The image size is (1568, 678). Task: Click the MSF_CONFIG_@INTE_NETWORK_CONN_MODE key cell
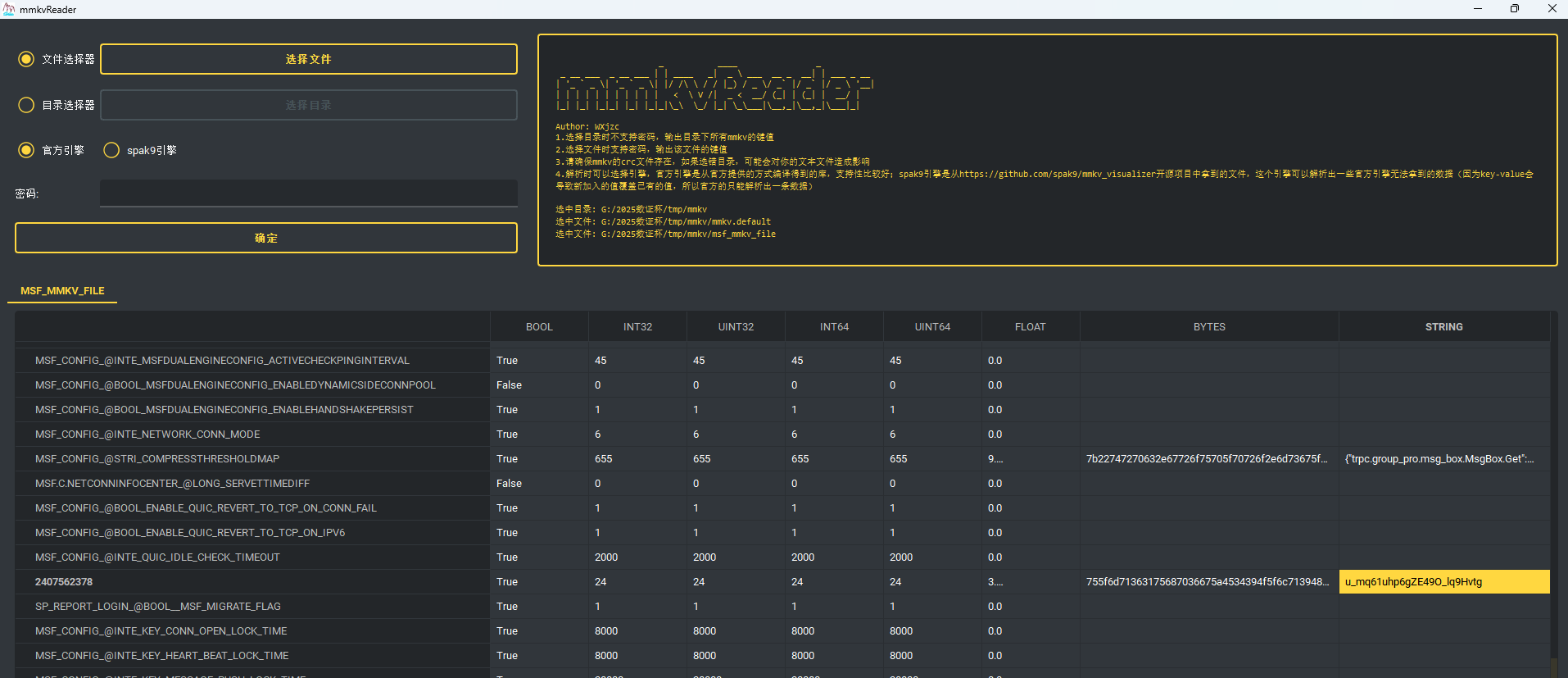147,435
